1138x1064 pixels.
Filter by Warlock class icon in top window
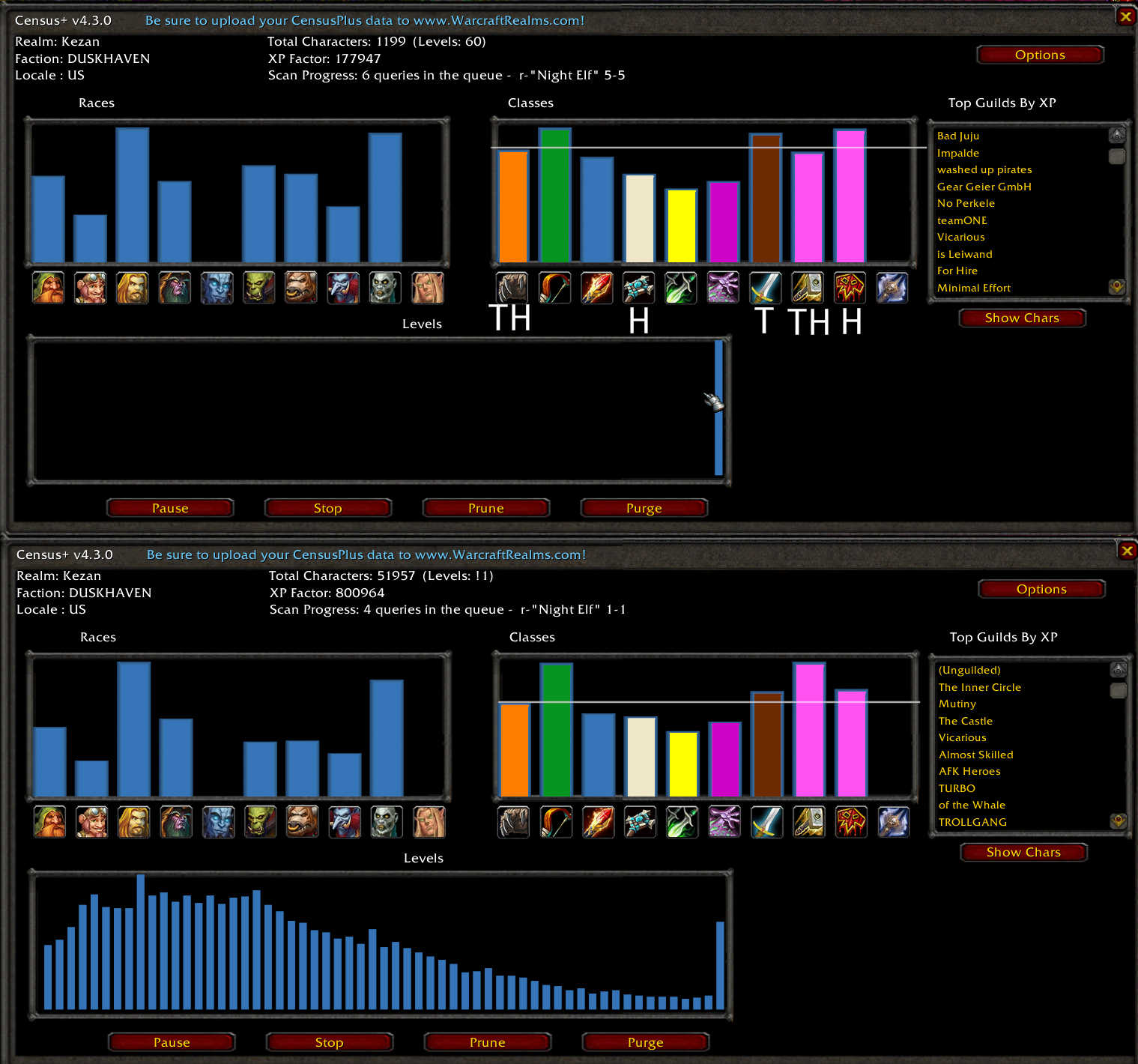click(723, 288)
